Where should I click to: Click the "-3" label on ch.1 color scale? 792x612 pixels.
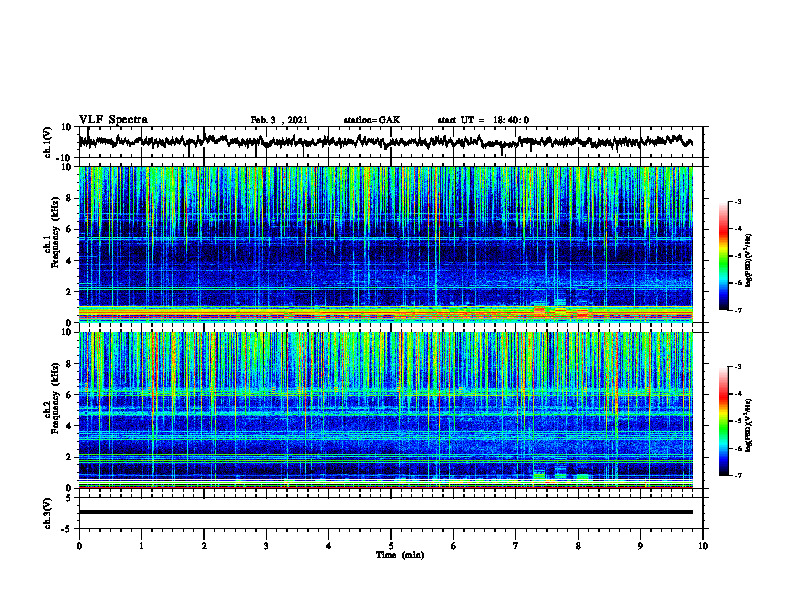coord(737,201)
